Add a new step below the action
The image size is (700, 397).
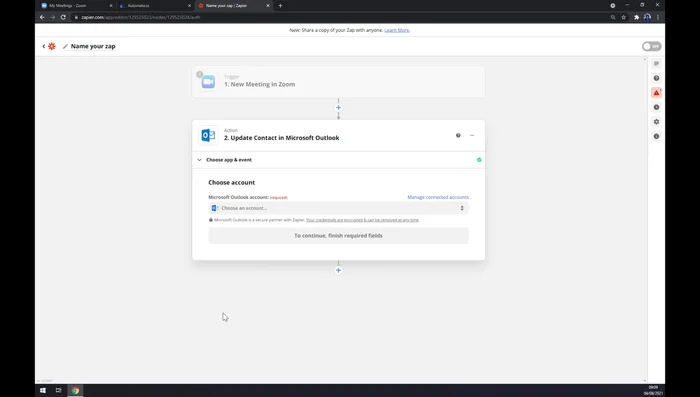point(338,270)
